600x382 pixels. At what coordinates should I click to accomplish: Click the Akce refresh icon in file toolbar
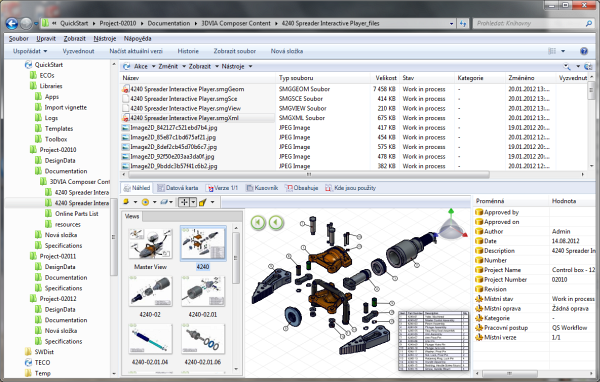coord(127,67)
